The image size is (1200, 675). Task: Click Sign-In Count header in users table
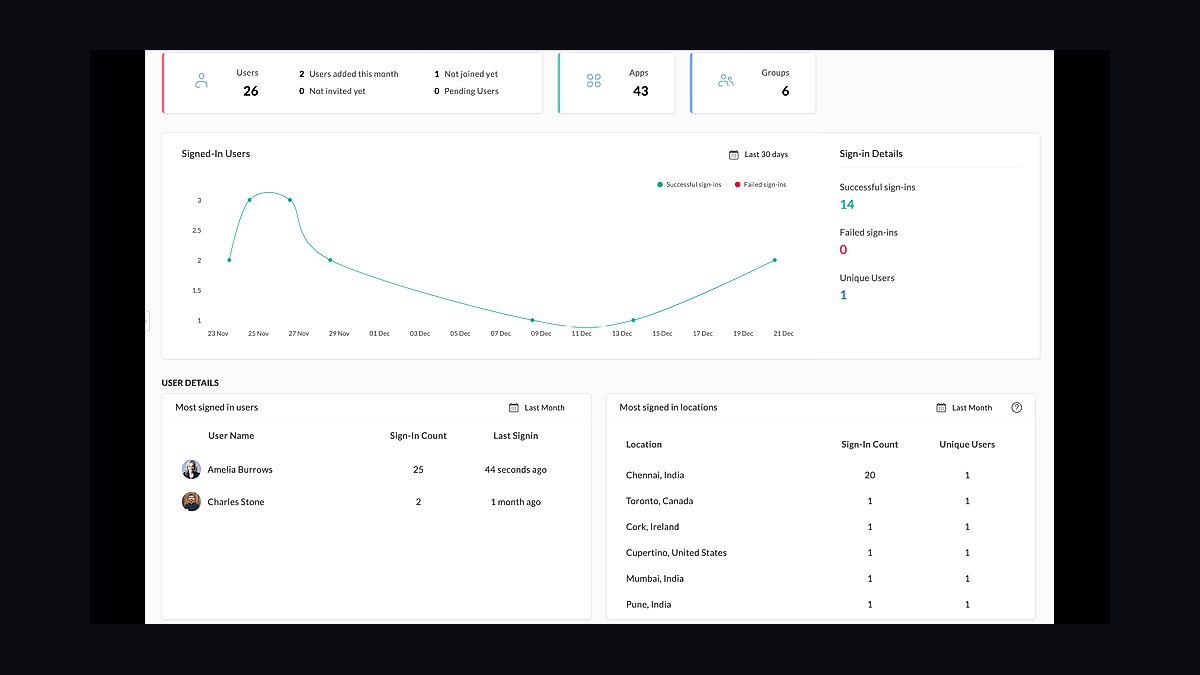click(x=418, y=436)
